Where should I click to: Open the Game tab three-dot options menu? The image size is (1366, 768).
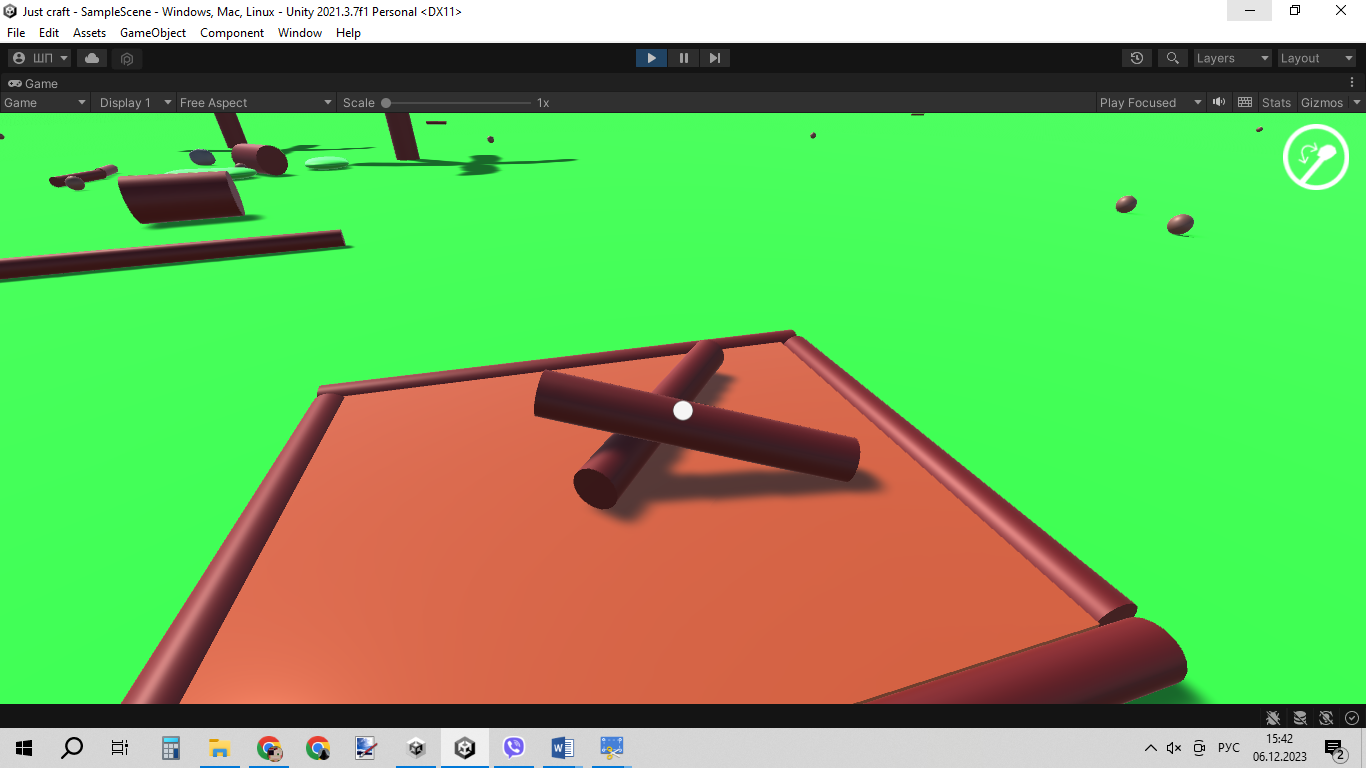pyautogui.click(x=1352, y=83)
